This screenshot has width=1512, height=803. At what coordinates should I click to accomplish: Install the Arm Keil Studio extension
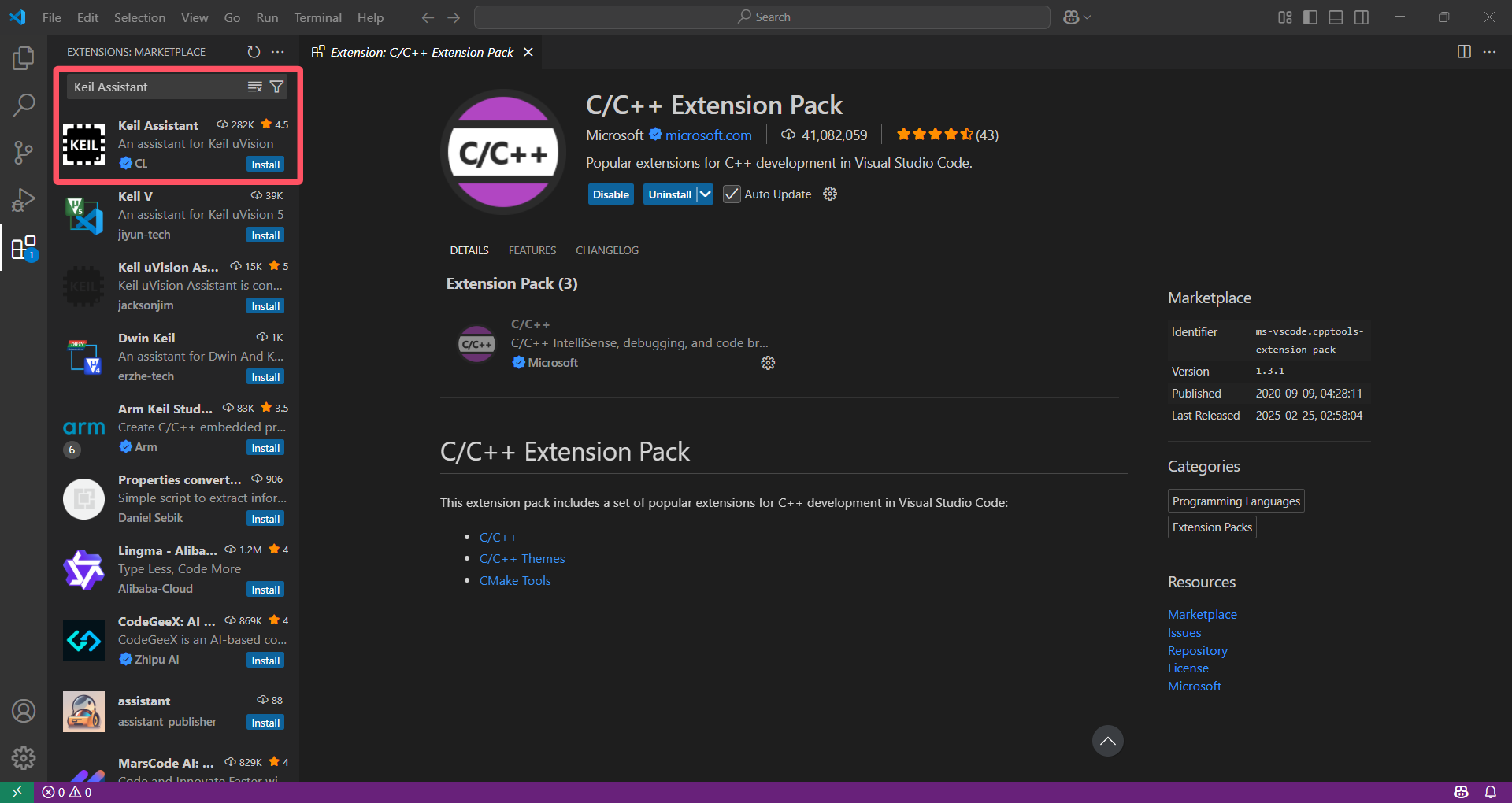(265, 448)
